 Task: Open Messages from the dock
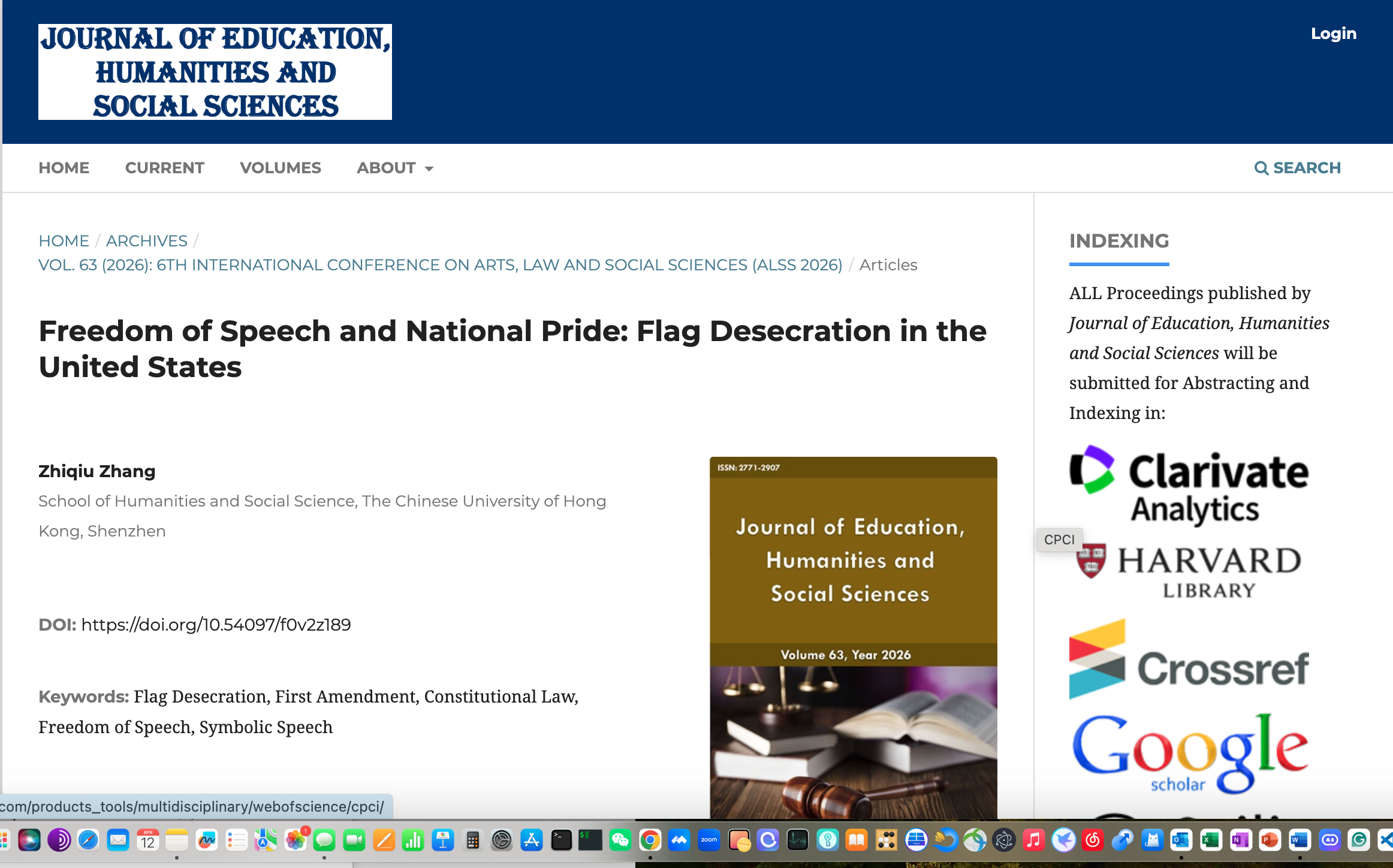[x=324, y=840]
